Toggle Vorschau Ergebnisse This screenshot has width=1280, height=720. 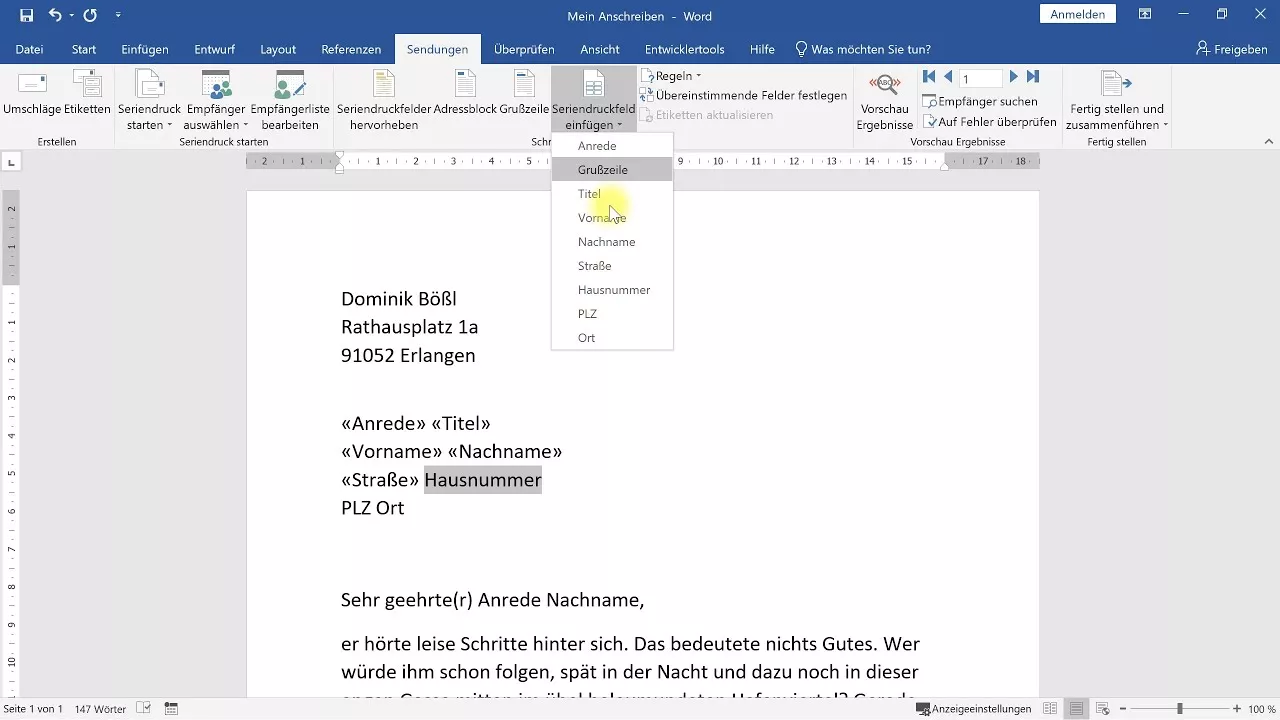tap(884, 100)
